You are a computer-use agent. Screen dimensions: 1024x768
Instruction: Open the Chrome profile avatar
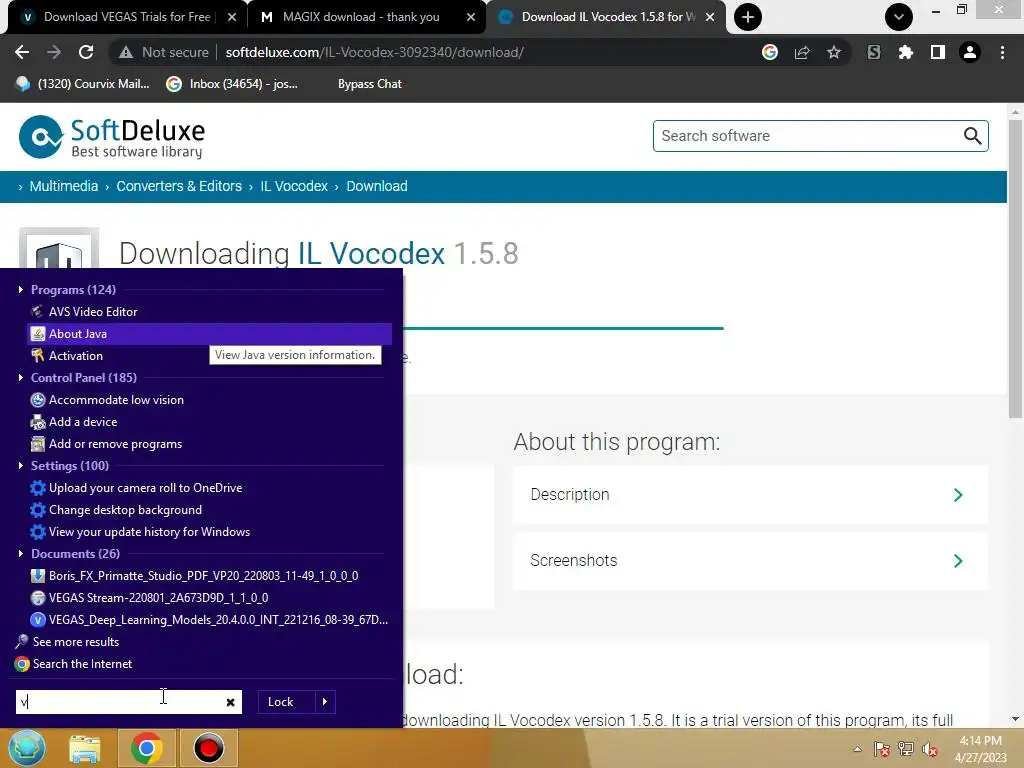tap(970, 52)
